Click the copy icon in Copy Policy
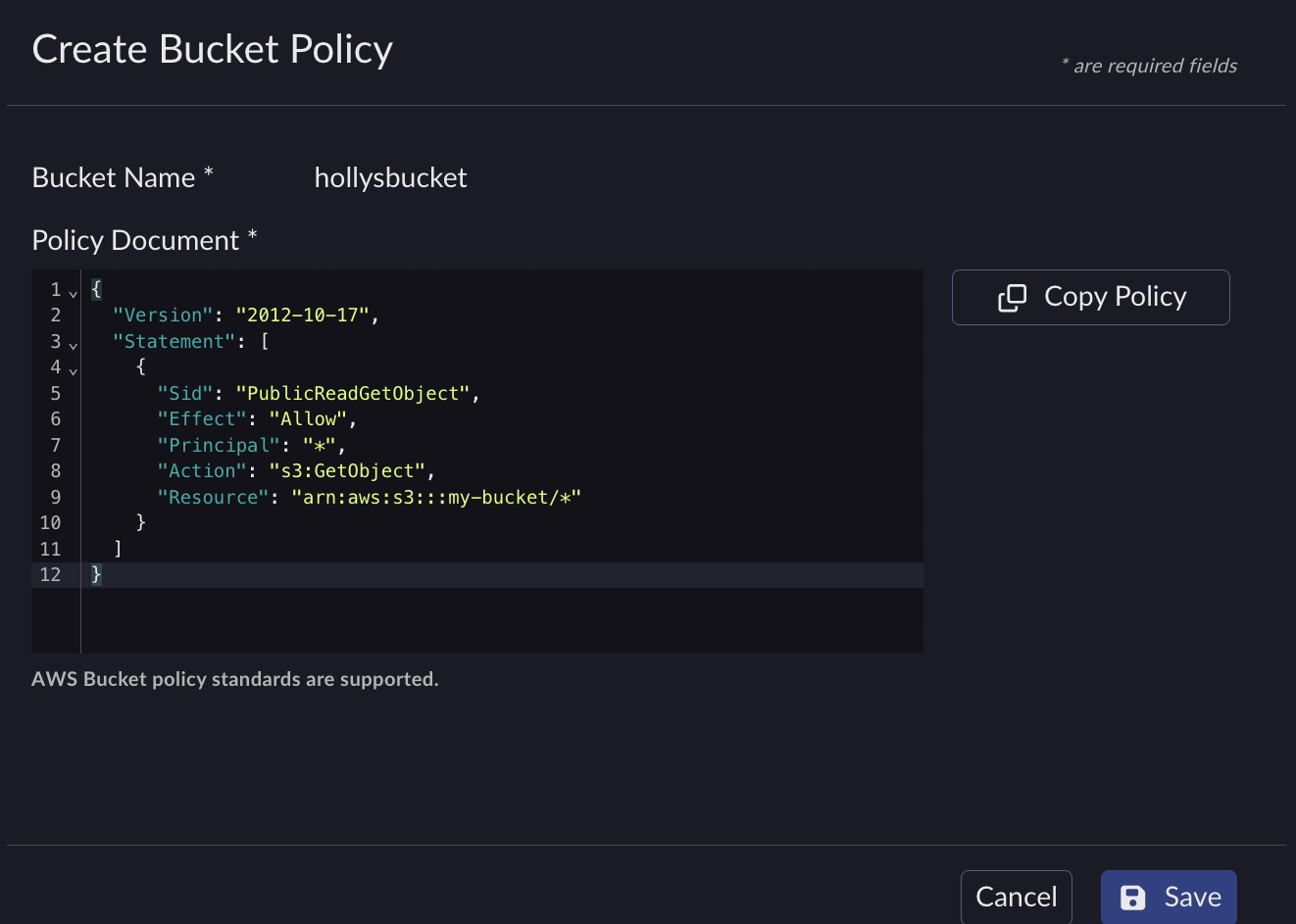The image size is (1296, 924). (1012, 297)
